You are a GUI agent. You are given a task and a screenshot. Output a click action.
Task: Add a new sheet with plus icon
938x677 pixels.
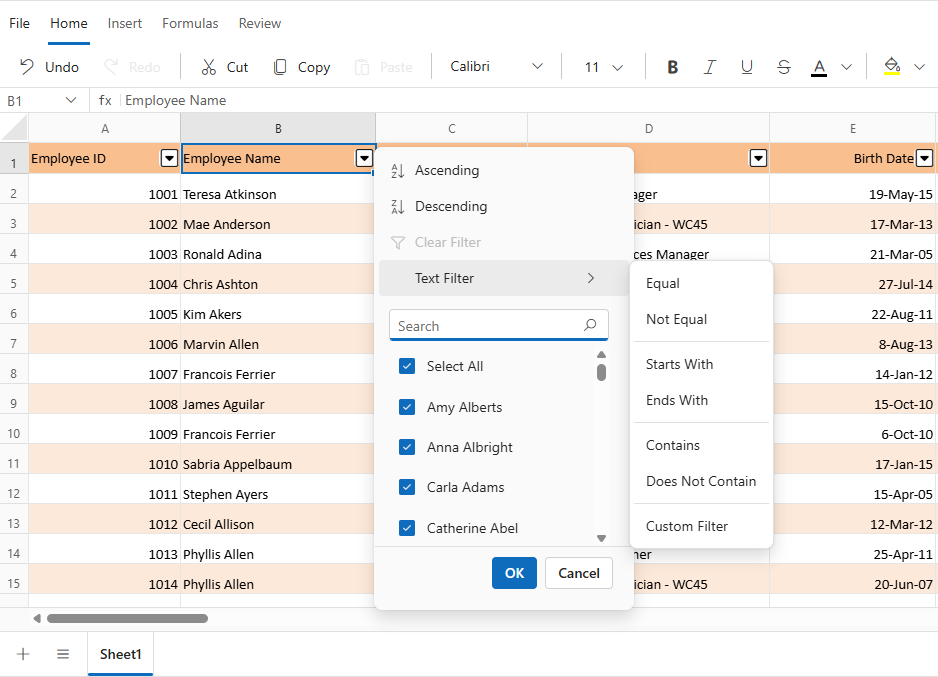23,654
